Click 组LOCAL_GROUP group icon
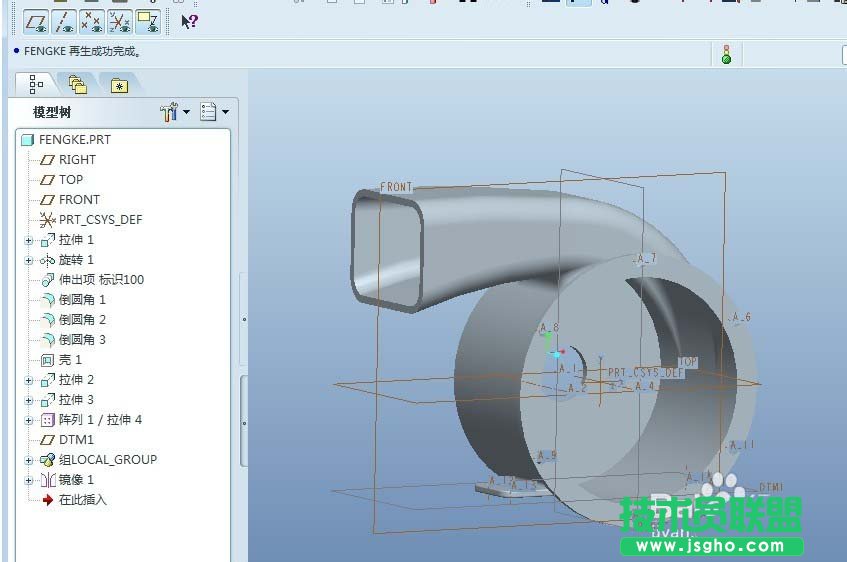Image resolution: width=847 pixels, height=562 pixels. click(x=48, y=460)
